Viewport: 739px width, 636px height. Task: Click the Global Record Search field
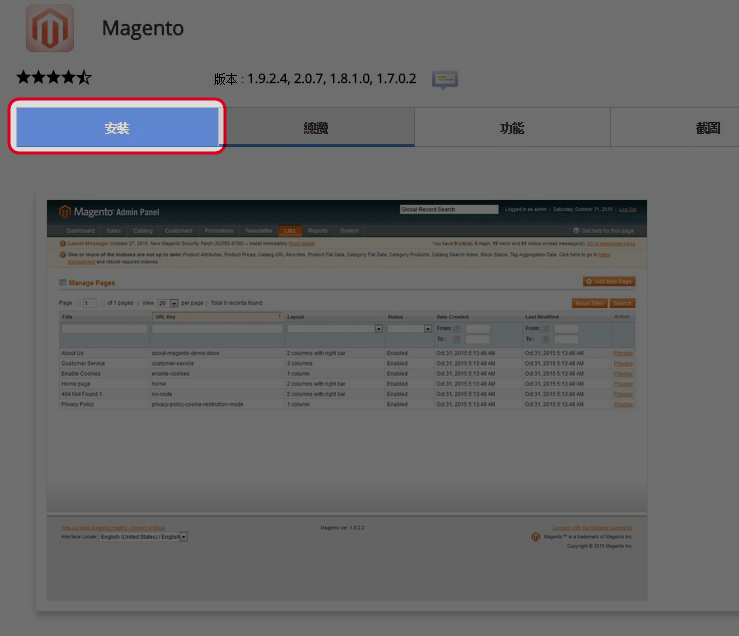point(448,210)
